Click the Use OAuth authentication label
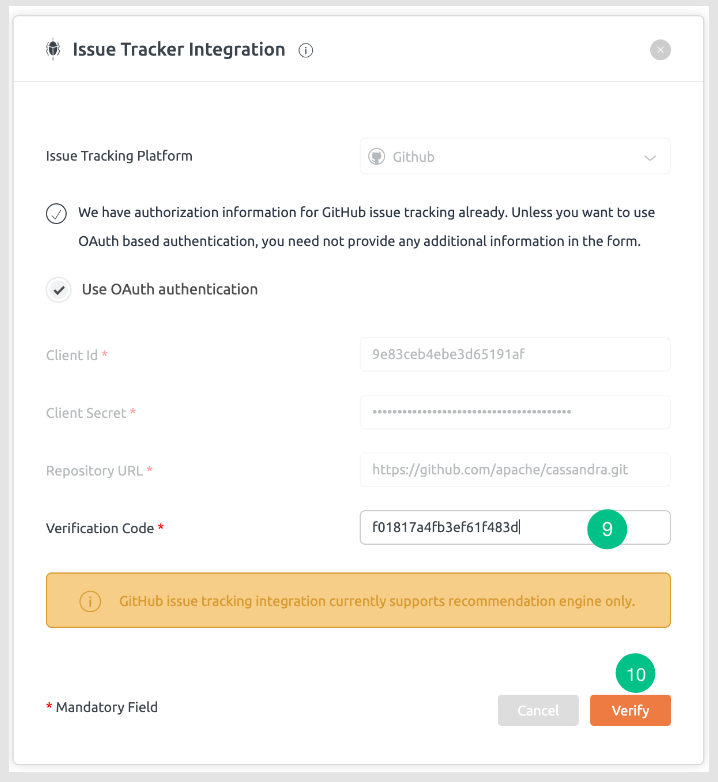Image resolution: width=718 pixels, height=782 pixels. pos(170,289)
